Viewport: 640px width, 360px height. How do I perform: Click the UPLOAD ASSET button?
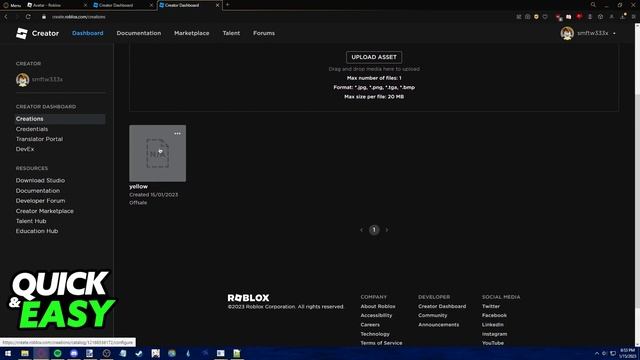coord(374,57)
